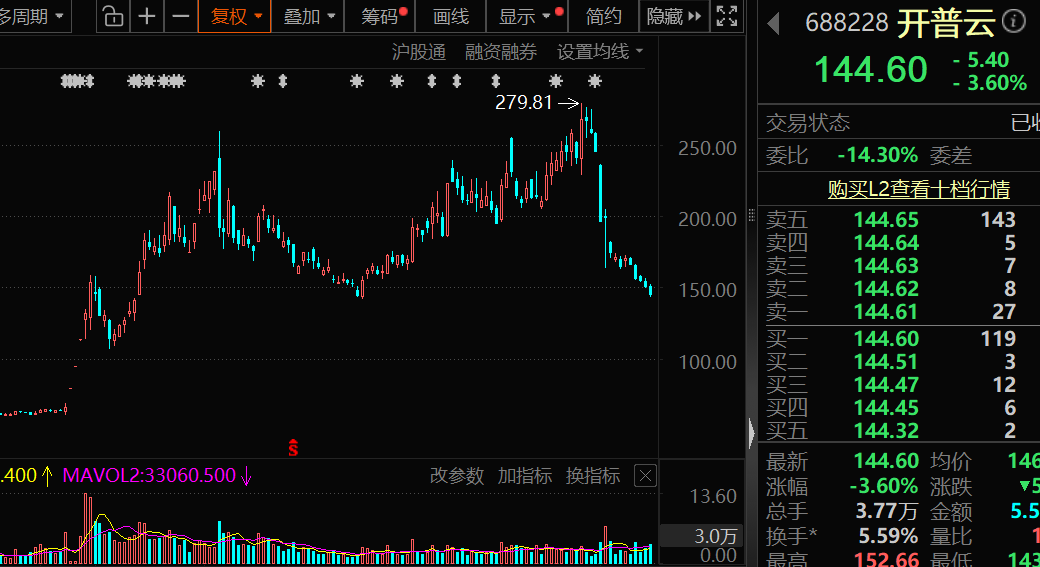Enter fullscreen with the expand arrows icon
Image resolution: width=1040 pixels, height=567 pixels.
coord(728,16)
